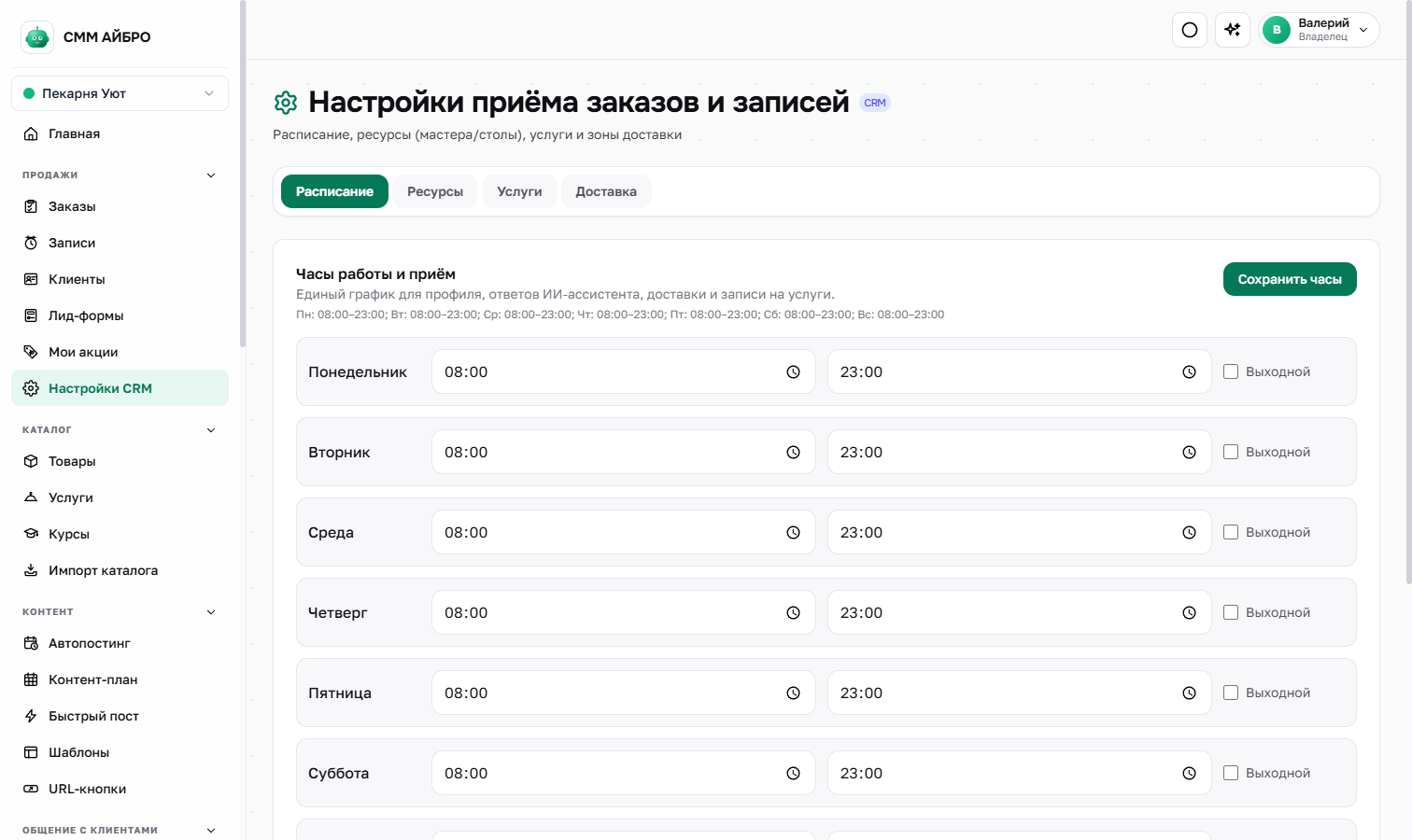Open clock picker for Суббота start time
1412x840 pixels.
click(793, 773)
